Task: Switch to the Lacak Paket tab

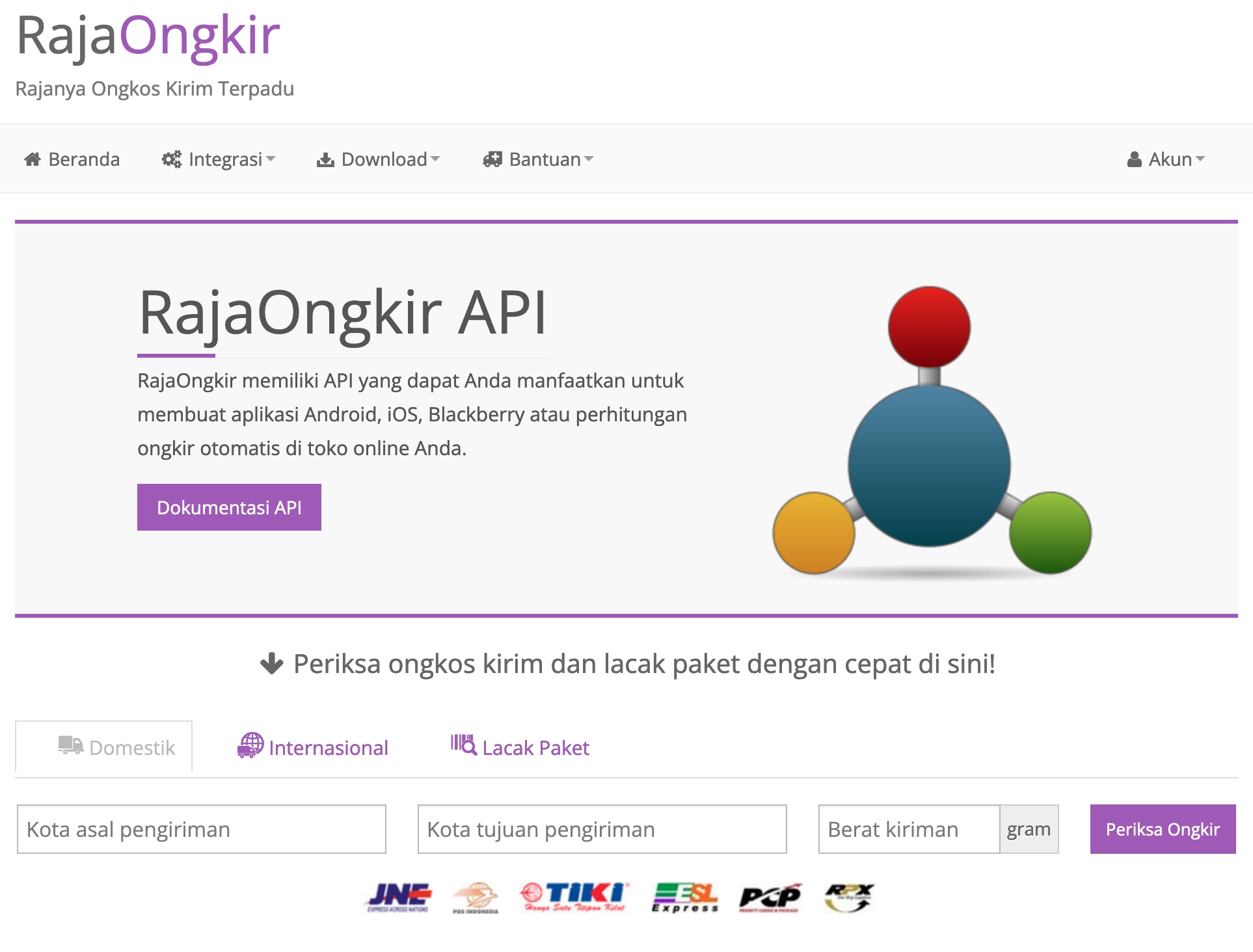Action: (520, 747)
